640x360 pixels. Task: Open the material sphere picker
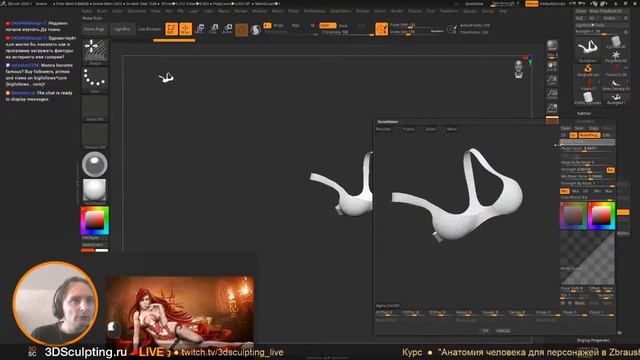[x=95, y=164]
